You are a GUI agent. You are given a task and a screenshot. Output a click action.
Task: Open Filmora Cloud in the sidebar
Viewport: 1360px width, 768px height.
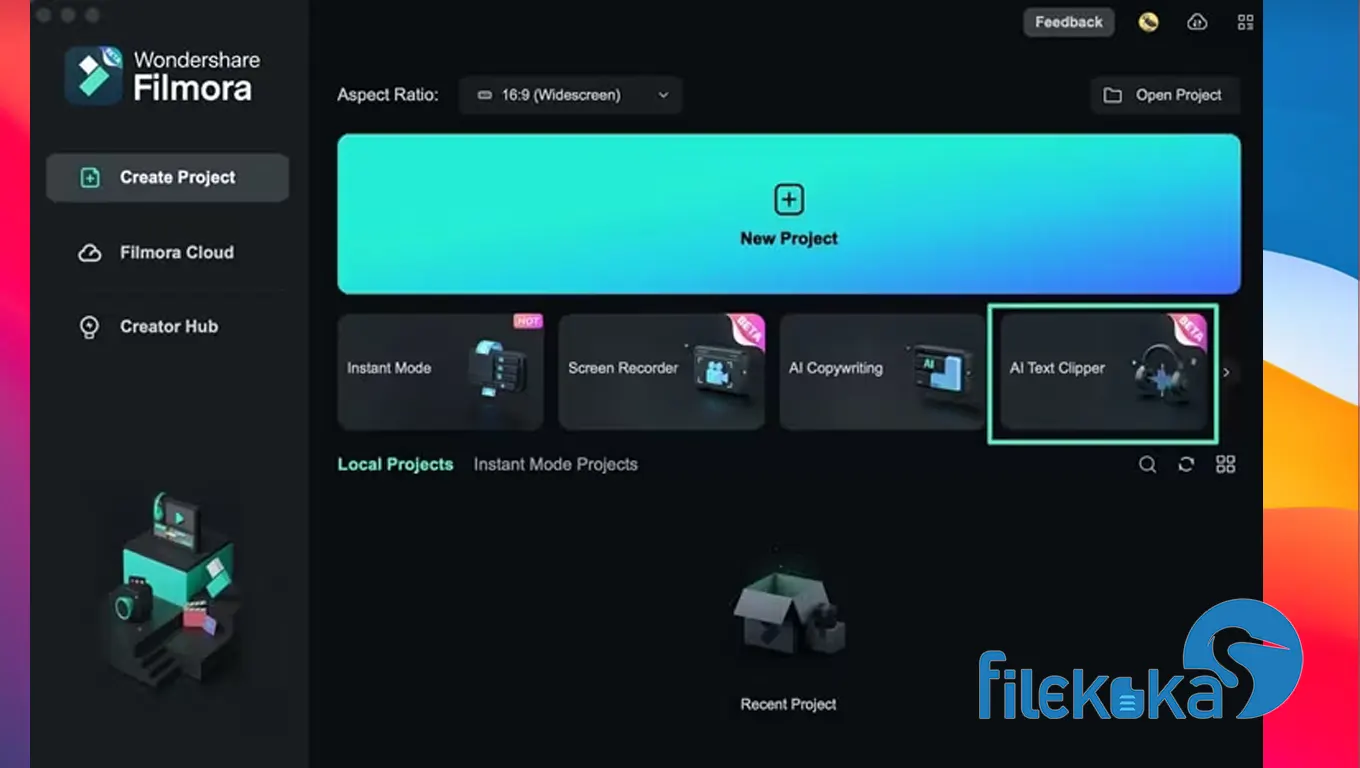[168, 253]
